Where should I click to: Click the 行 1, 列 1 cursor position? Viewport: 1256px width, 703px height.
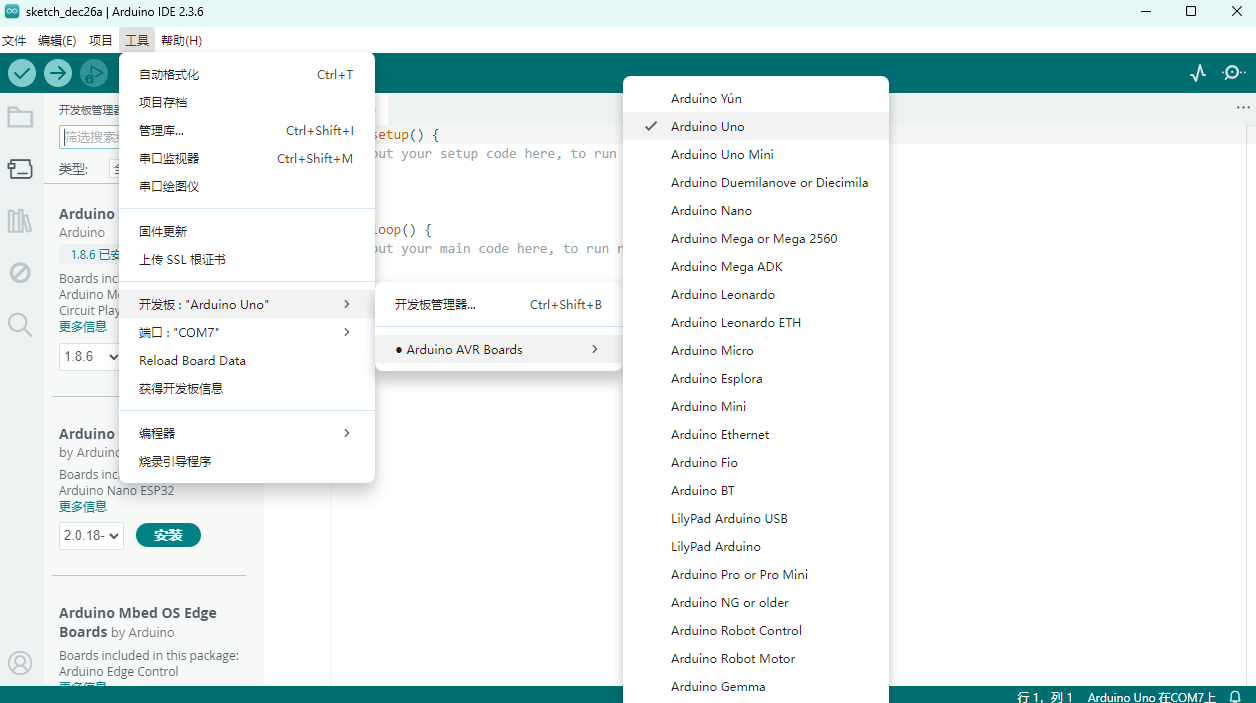click(1045, 697)
